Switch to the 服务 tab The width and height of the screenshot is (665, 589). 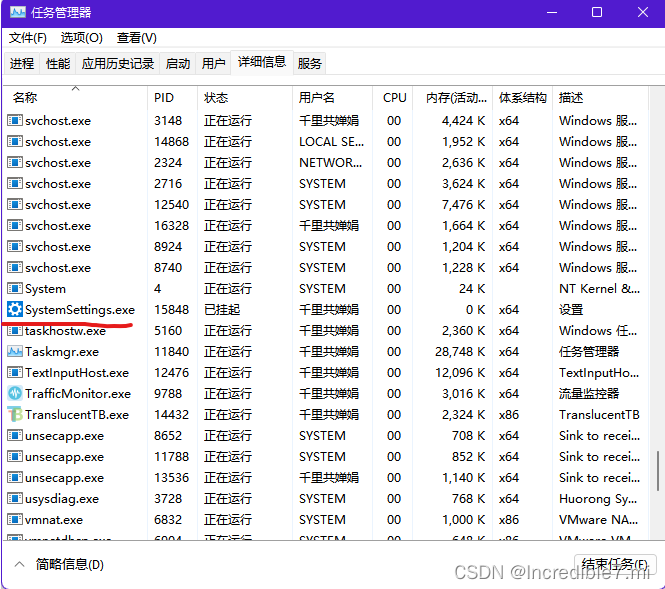310,64
